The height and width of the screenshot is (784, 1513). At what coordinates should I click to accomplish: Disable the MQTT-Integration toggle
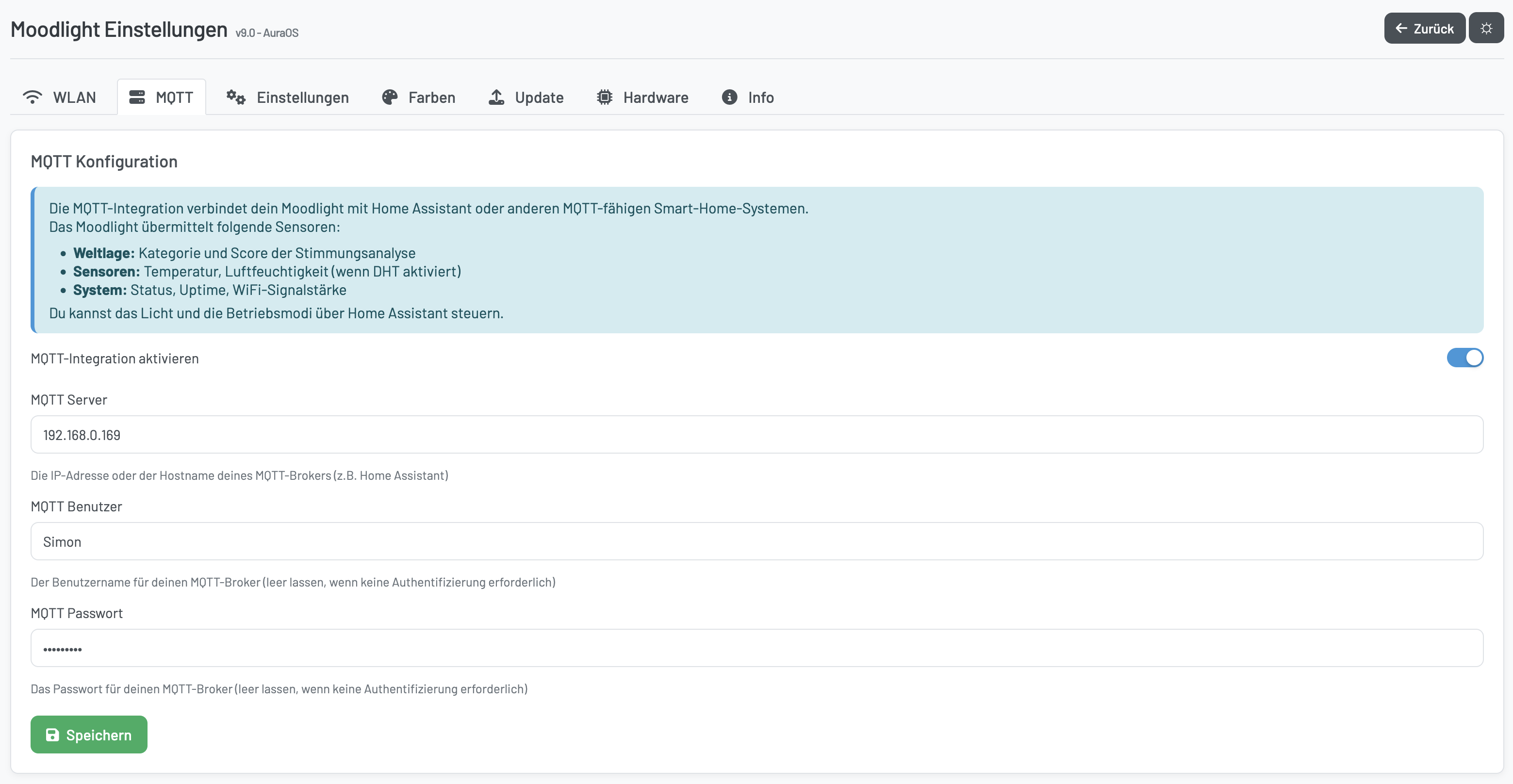click(x=1464, y=358)
